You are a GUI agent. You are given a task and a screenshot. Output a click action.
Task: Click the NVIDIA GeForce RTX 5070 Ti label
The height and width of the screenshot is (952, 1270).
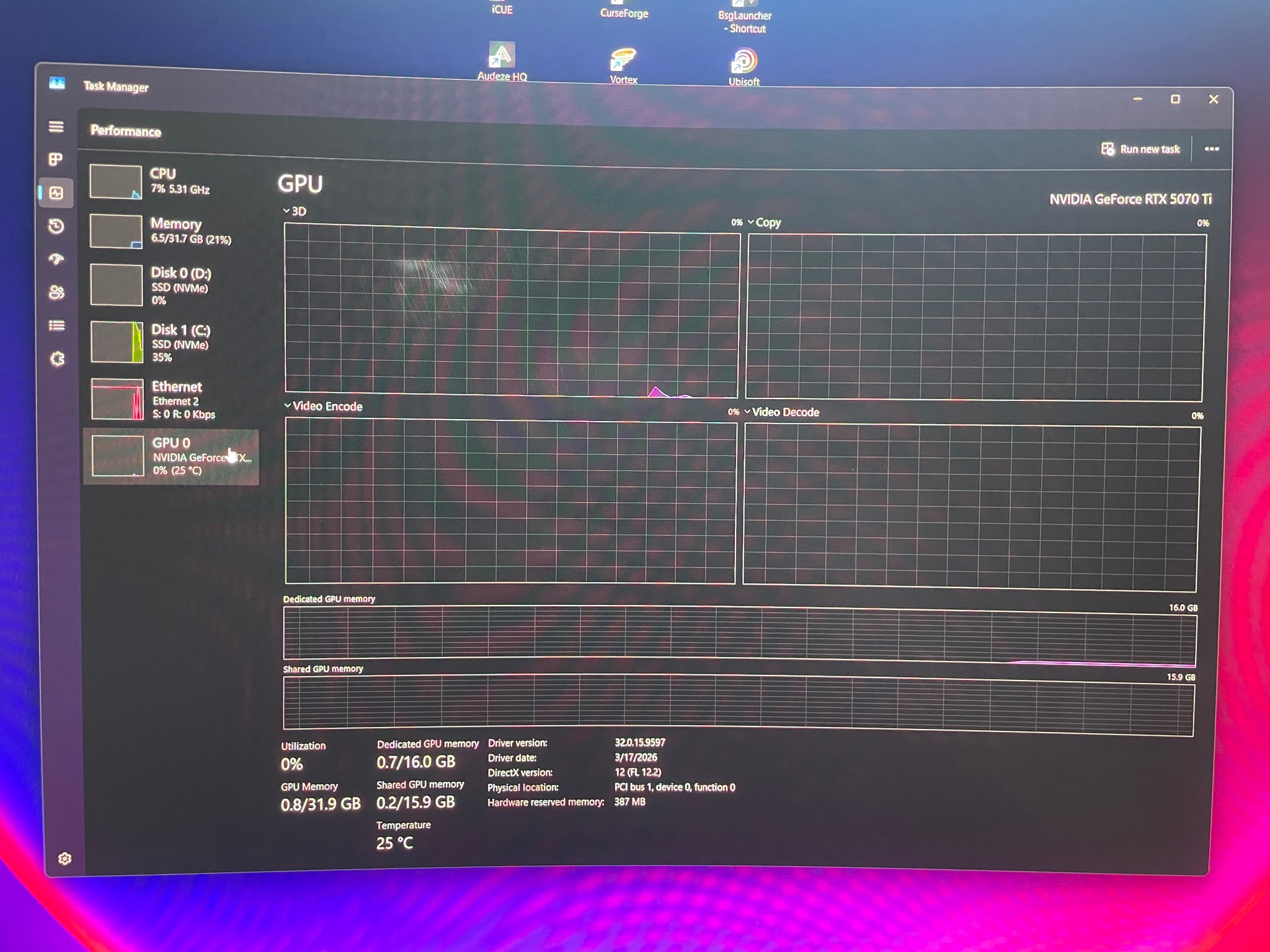tap(1130, 199)
